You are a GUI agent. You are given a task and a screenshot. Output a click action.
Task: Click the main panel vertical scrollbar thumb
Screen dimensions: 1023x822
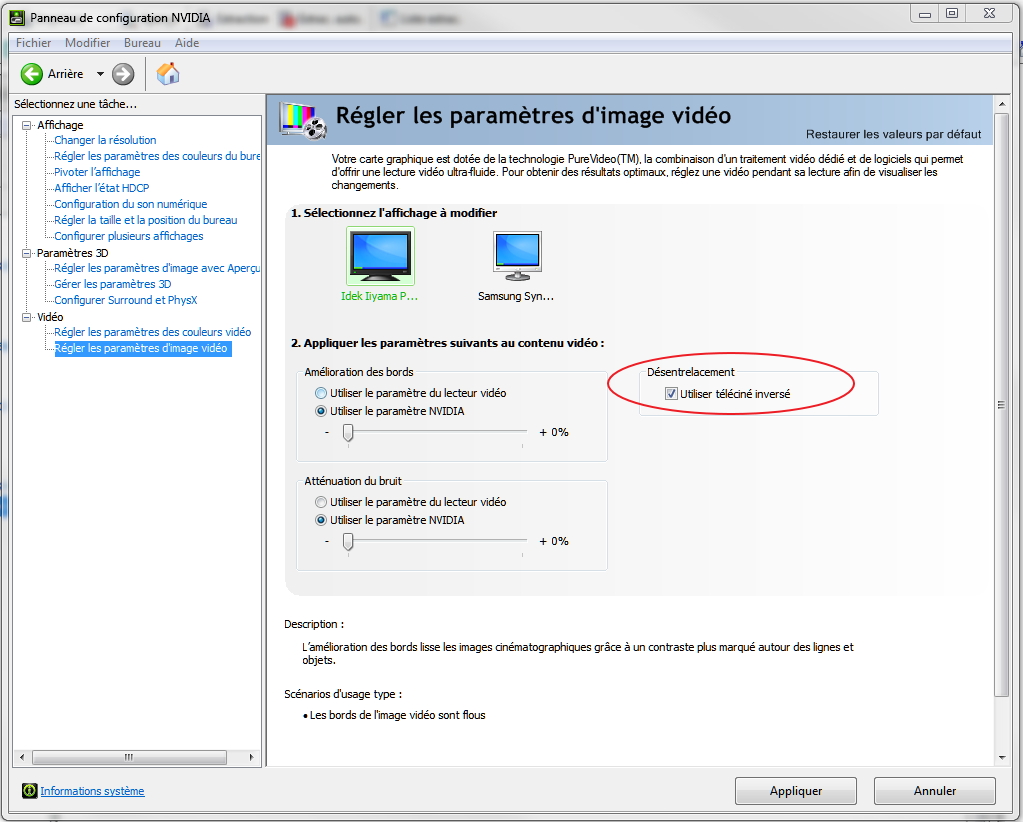click(x=1001, y=404)
